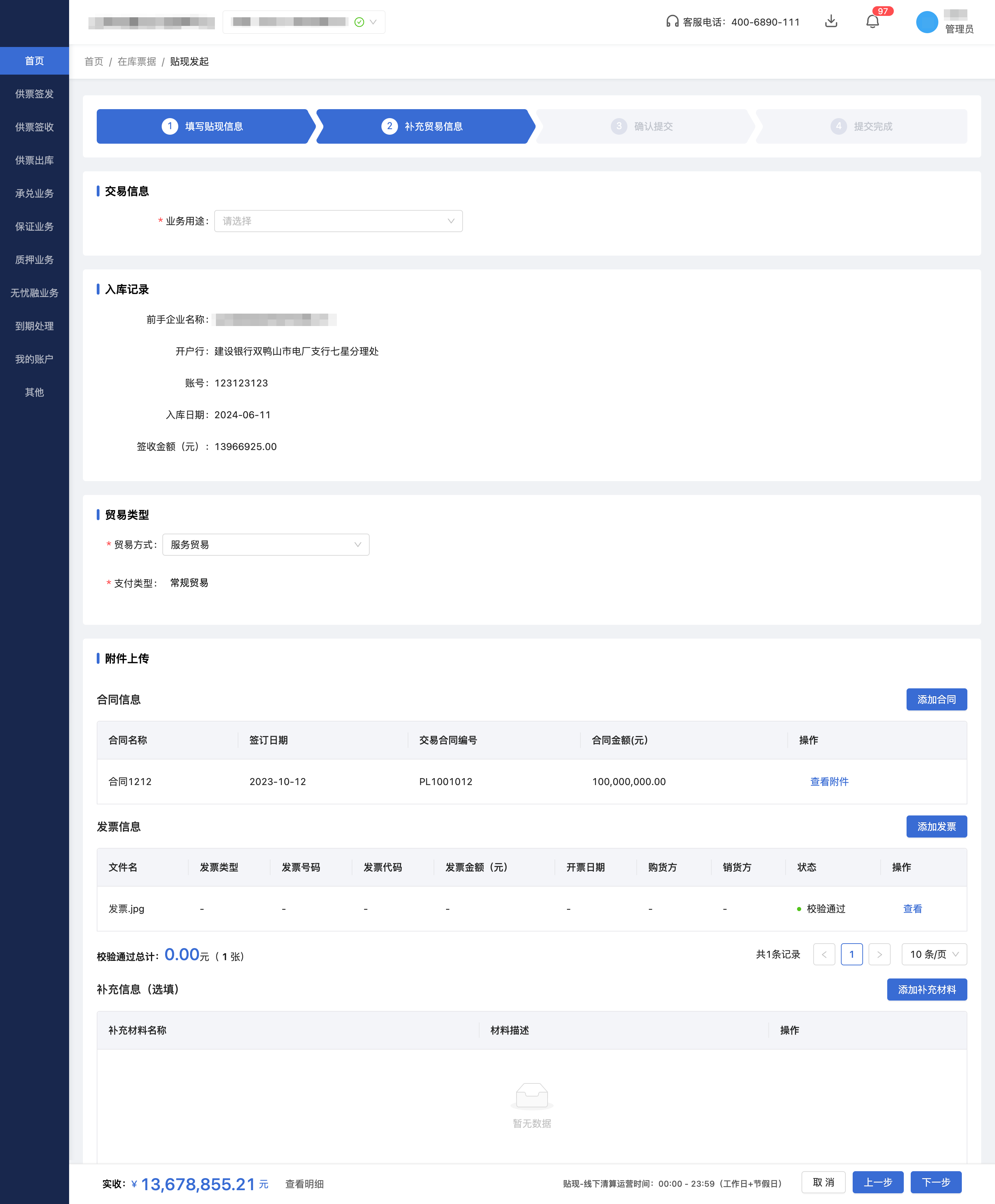Open 承兑业务 in the sidebar
The image size is (995, 1204).
35,193
